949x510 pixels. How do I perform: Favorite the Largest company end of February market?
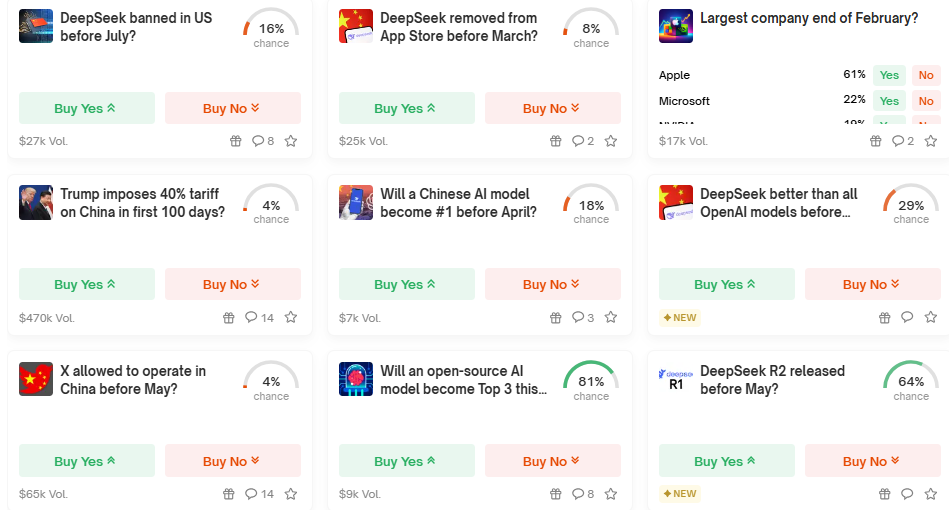(931, 141)
